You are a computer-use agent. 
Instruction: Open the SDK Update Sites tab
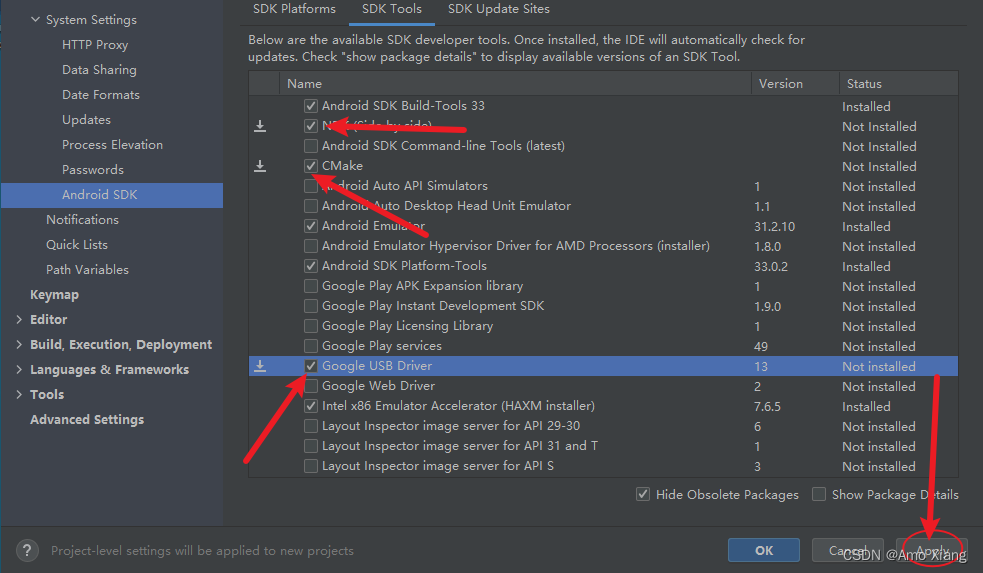click(498, 9)
